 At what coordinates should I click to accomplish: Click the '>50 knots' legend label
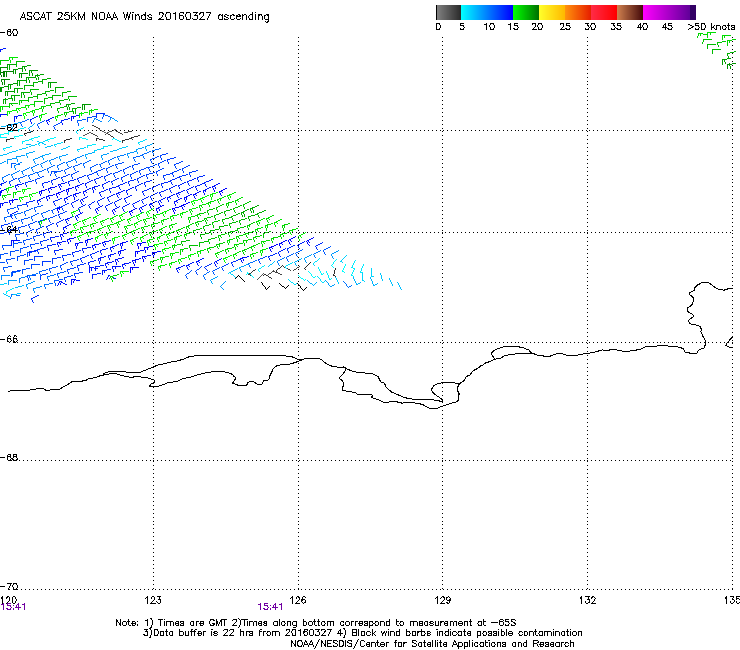click(x=711, y=27)
